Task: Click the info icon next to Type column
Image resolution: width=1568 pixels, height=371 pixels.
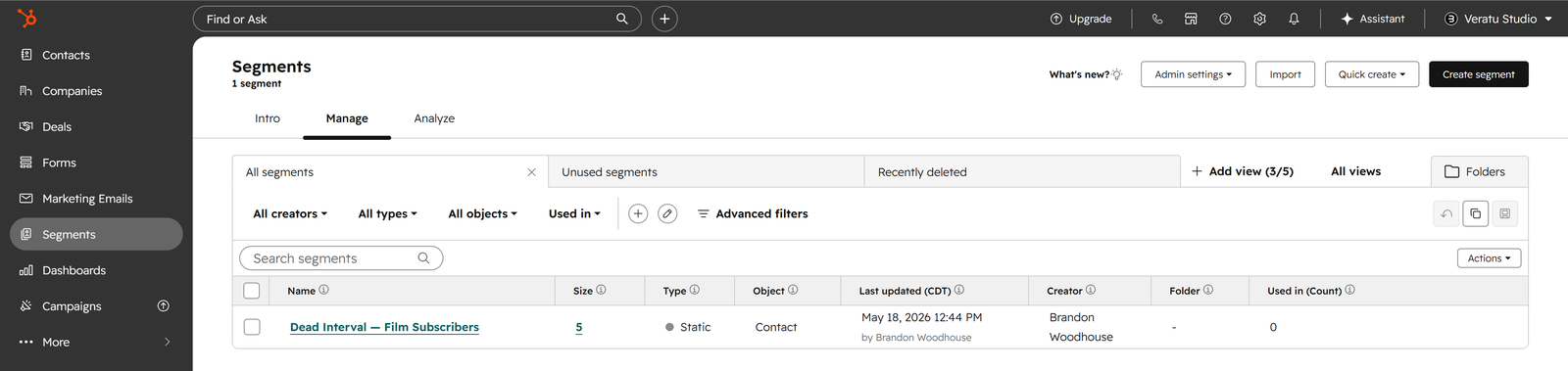Action: pyautogui.click(x=695, y=290)
